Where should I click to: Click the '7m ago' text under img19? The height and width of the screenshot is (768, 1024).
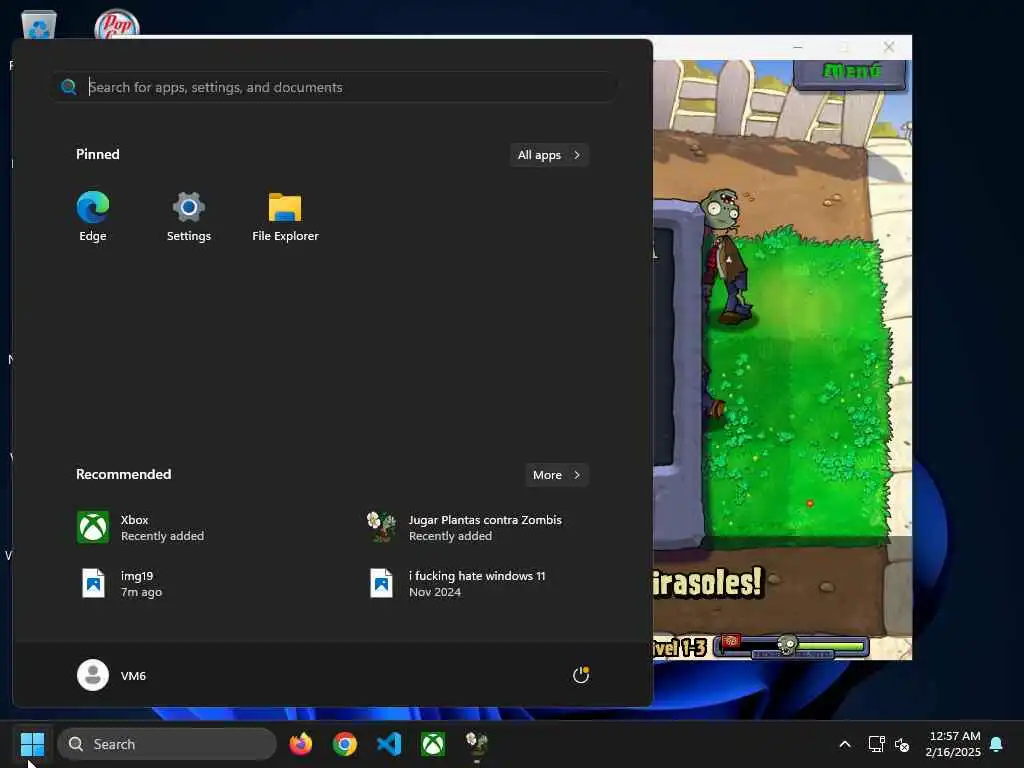point(141,592)
